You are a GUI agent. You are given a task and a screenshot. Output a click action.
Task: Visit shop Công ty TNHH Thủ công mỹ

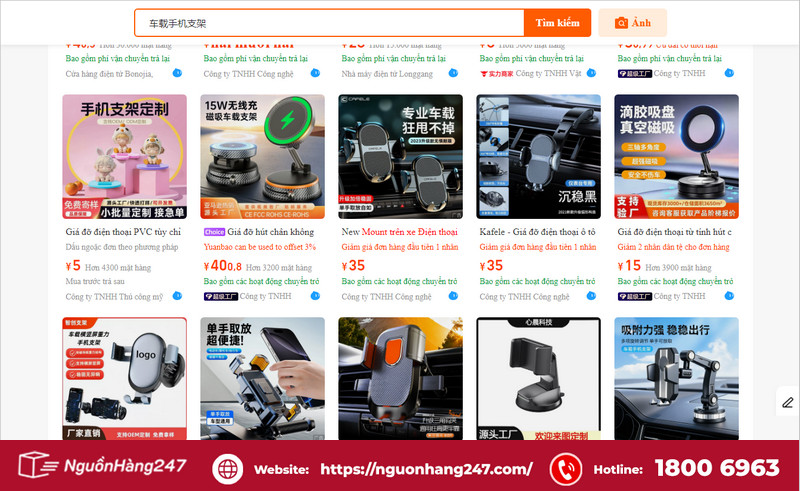click(114, 297)
